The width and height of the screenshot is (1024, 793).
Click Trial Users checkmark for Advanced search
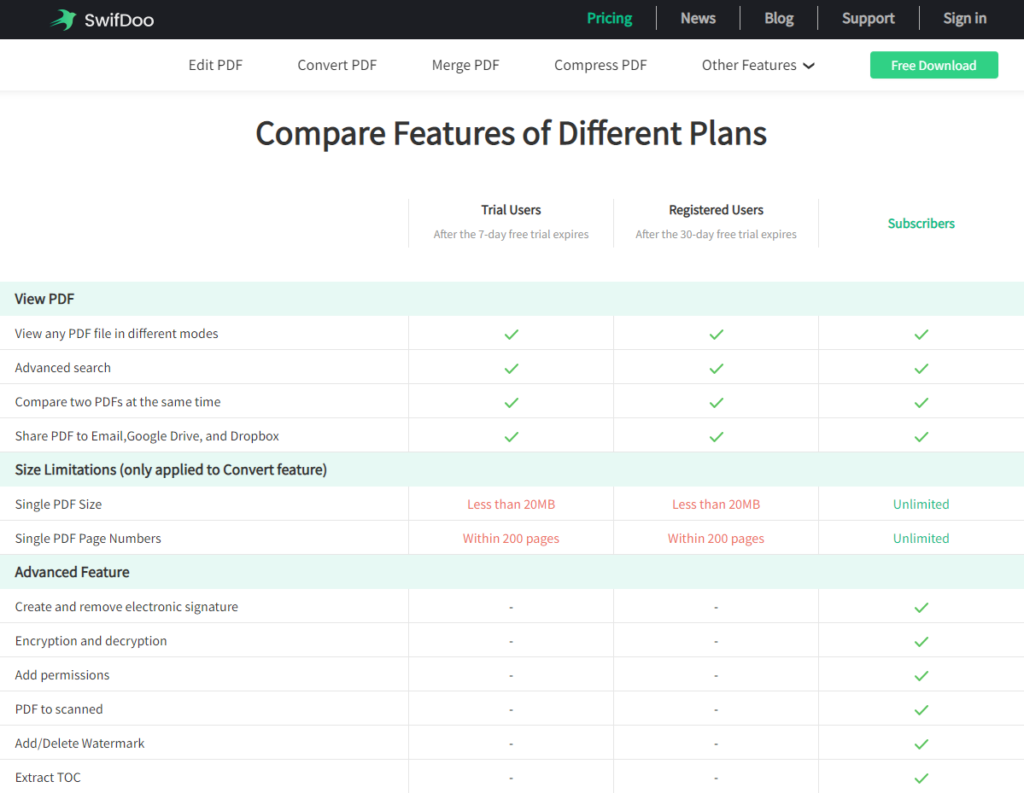tap(511, 368)
